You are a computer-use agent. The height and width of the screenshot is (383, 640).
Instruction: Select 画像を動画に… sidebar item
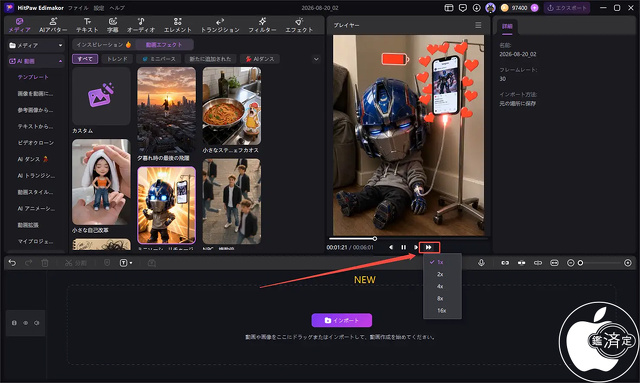pos(35,94)
